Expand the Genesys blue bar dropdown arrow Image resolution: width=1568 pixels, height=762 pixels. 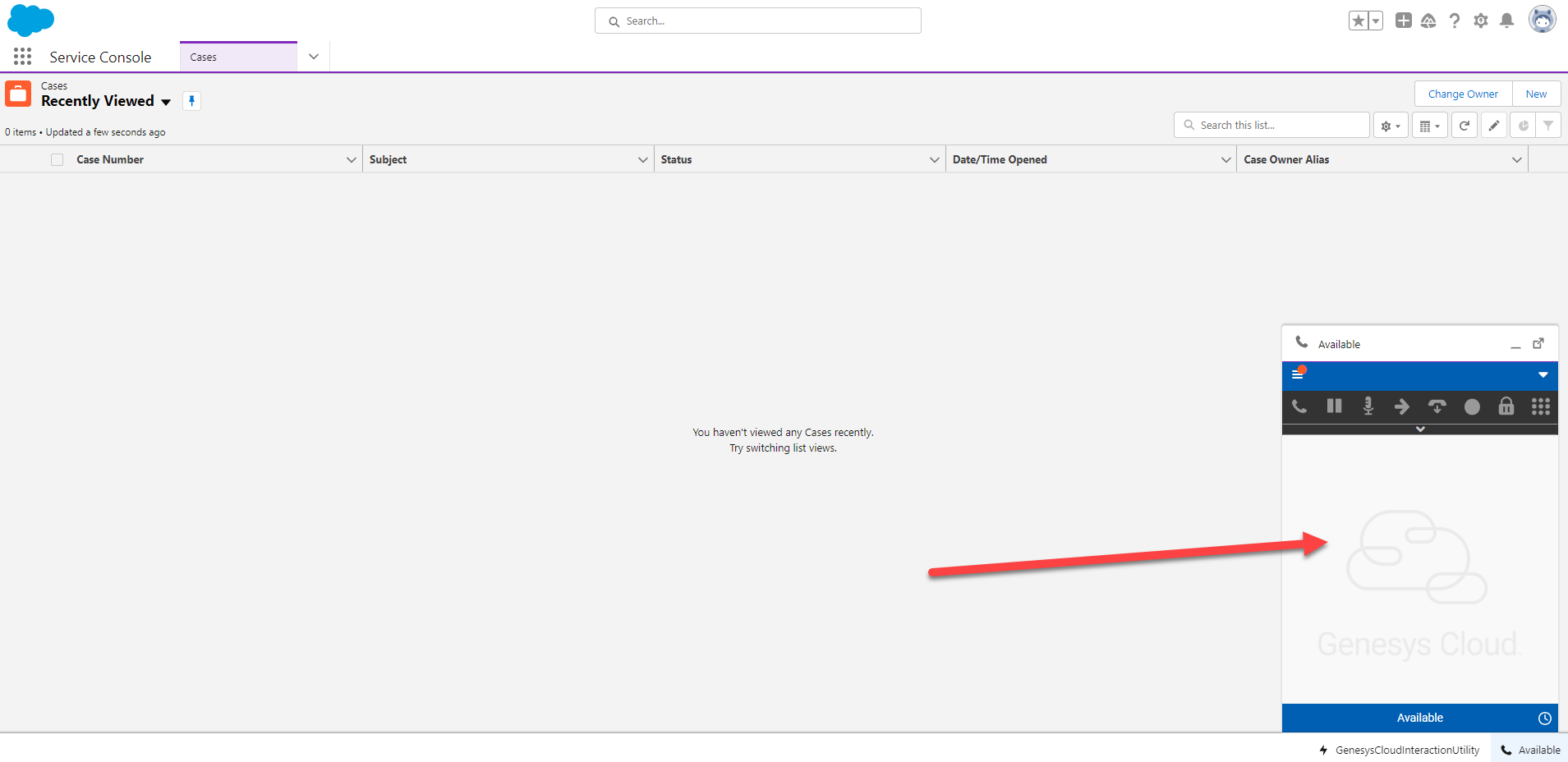pyautogui.click(x=1543, y=374)
